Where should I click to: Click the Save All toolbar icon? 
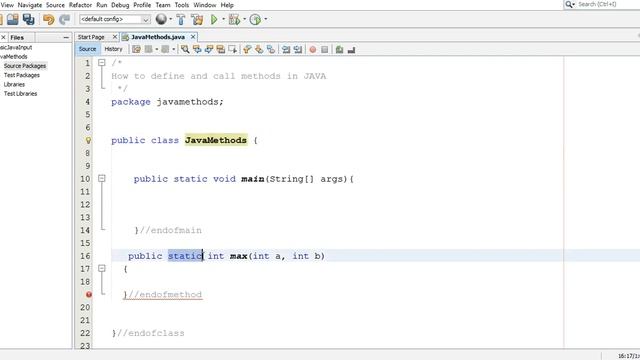28,19
